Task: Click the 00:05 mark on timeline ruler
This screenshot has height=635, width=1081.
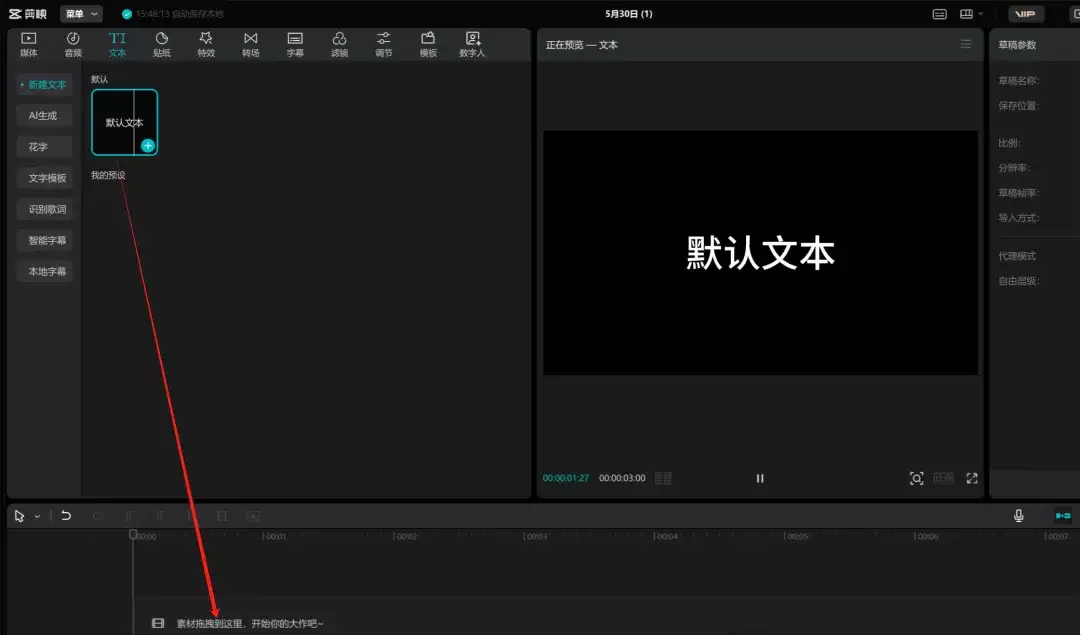Action: pyautogui.click(x=796, y=536)
